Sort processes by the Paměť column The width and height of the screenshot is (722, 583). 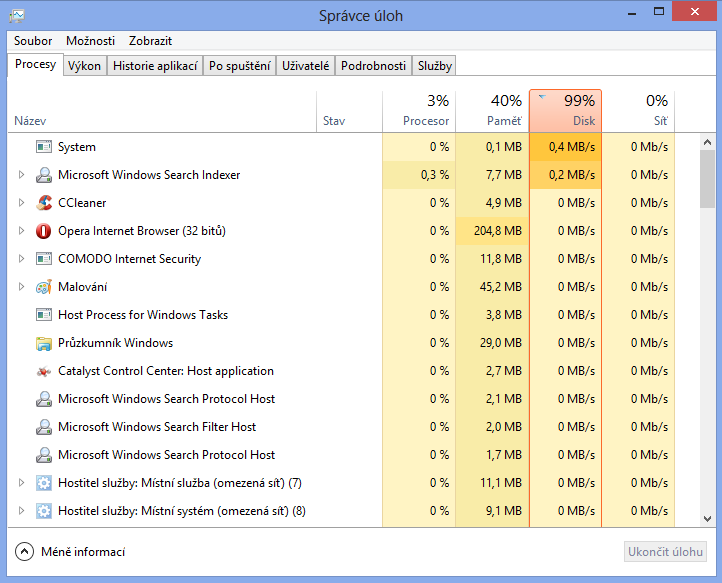click(x=492, y=111)
